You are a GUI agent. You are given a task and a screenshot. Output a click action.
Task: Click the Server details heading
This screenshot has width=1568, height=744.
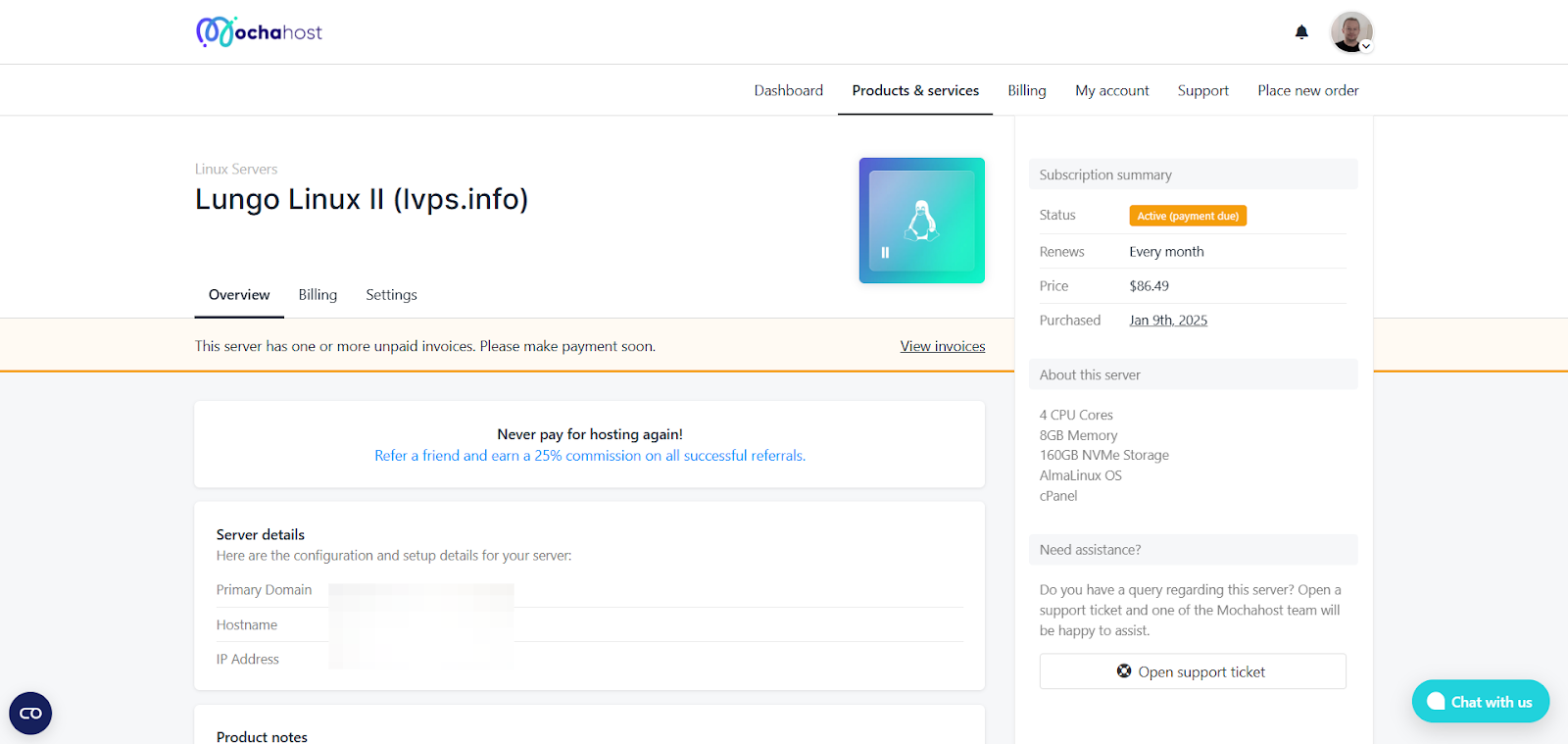261,535
